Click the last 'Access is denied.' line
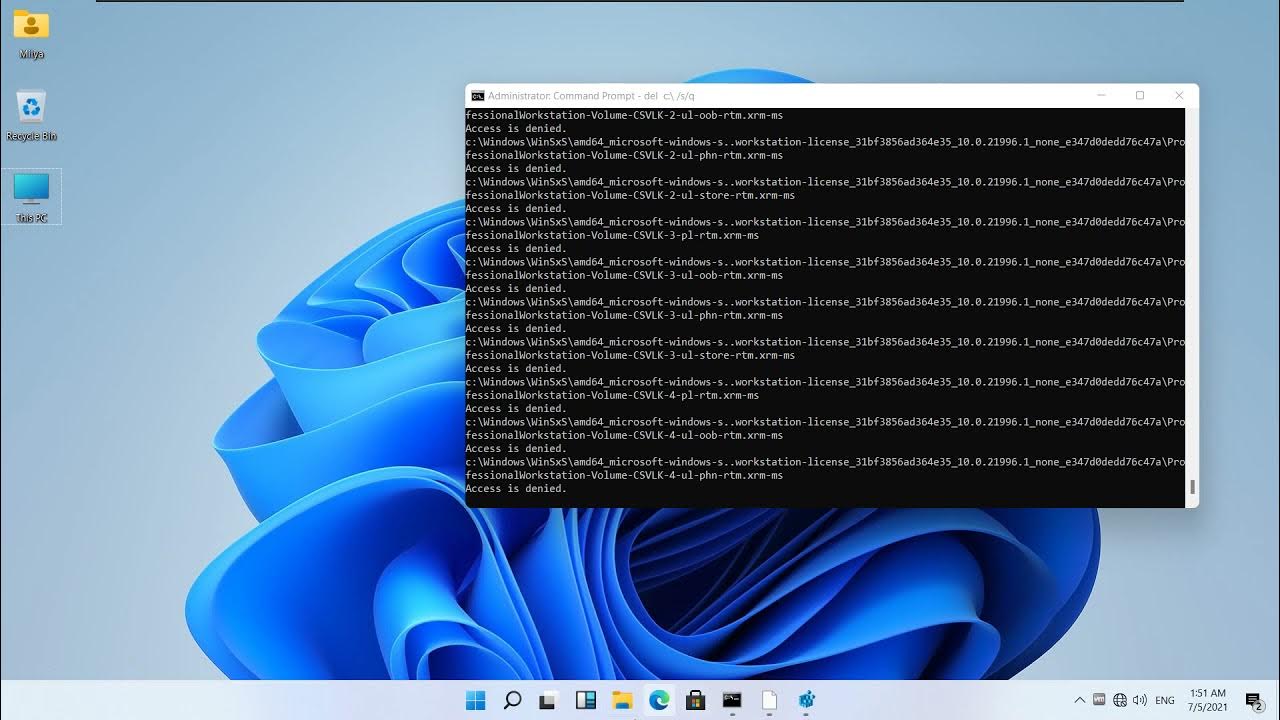The width and height of the screenshot is (1280, 720). [x=516, y=488]
